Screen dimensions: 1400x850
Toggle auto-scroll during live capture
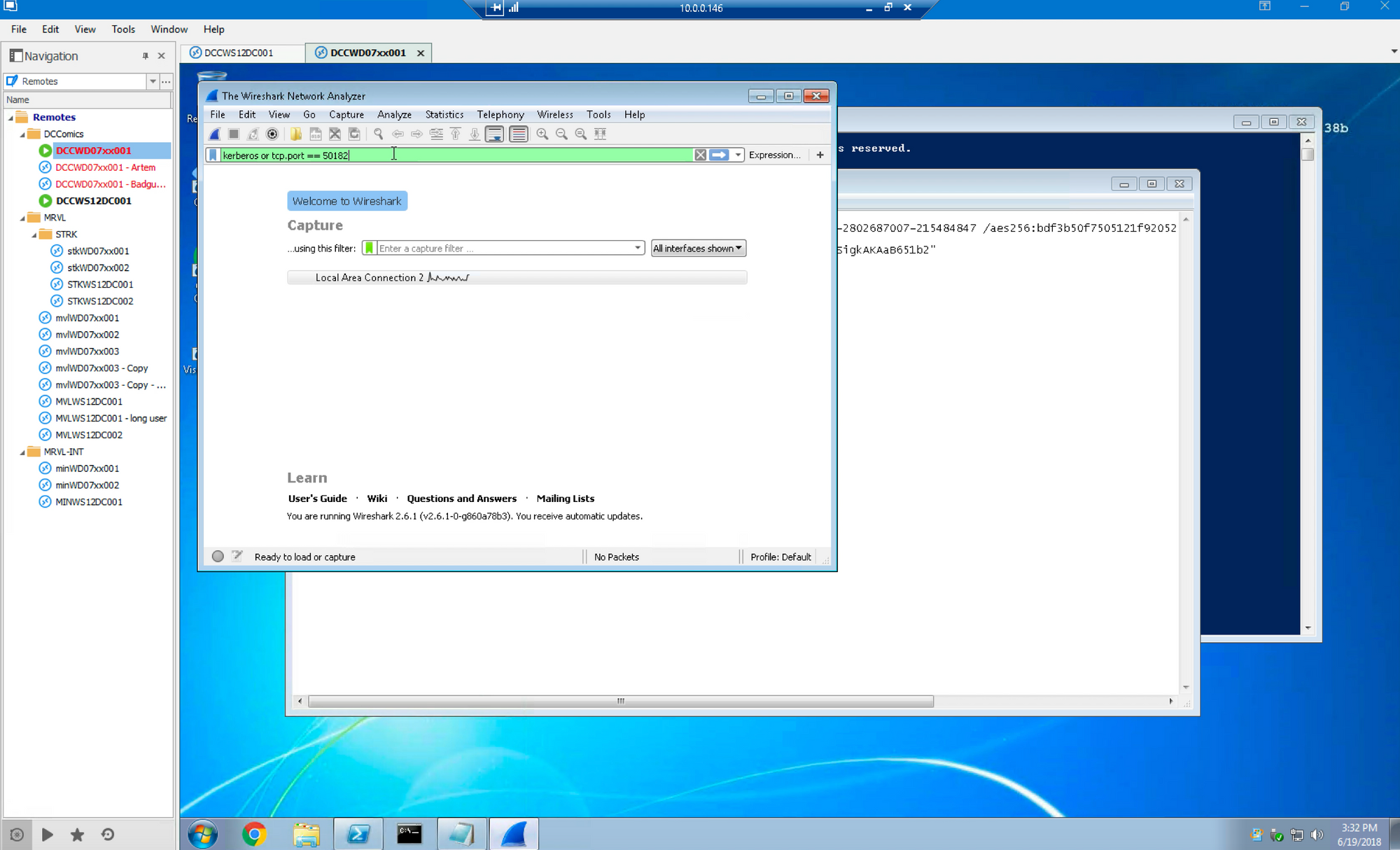pos(494,134)
